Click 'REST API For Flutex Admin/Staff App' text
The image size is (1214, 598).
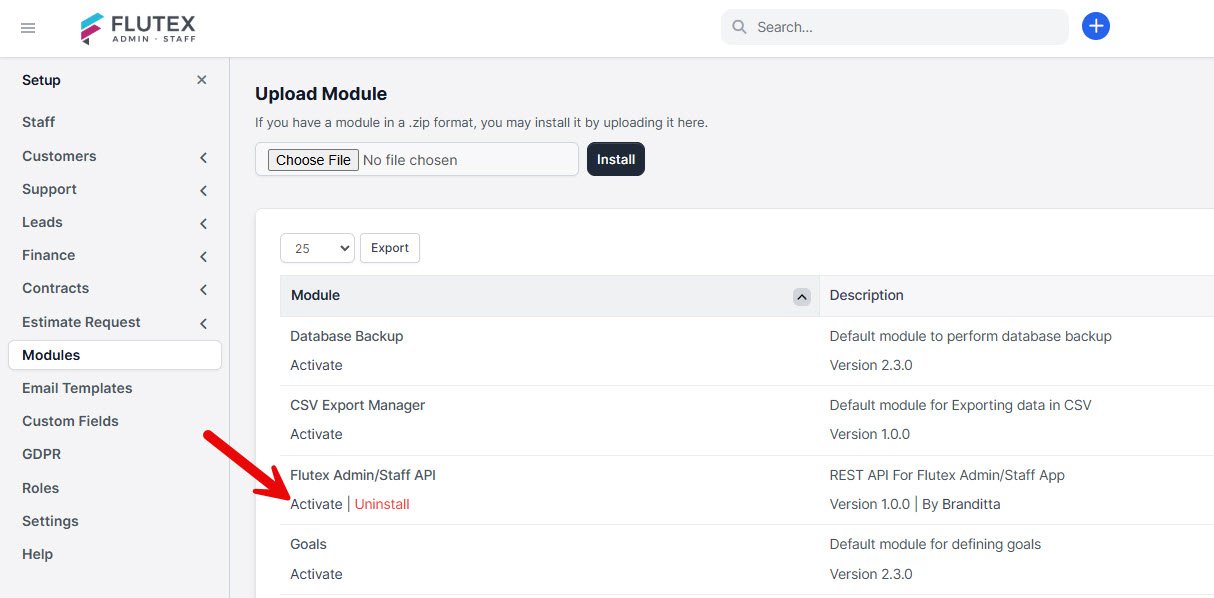coord(947,475)
